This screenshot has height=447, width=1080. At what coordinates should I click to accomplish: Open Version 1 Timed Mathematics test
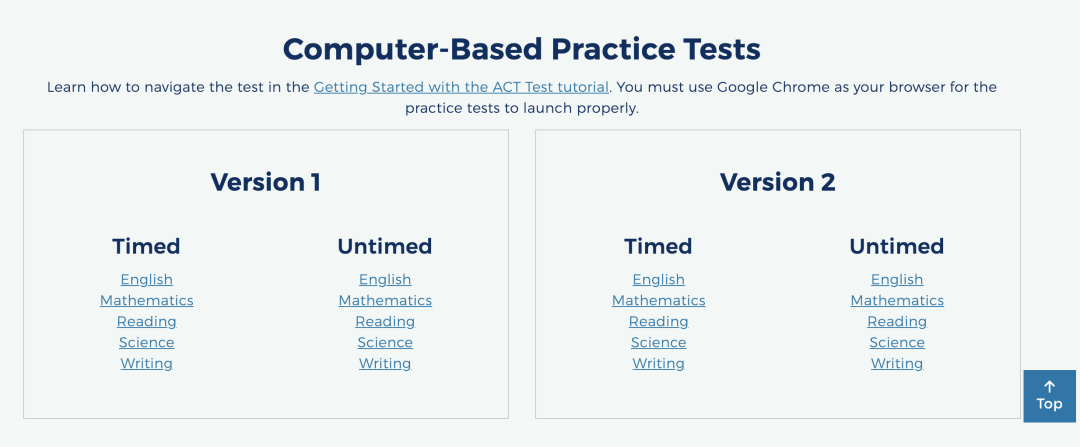[147, 301]
